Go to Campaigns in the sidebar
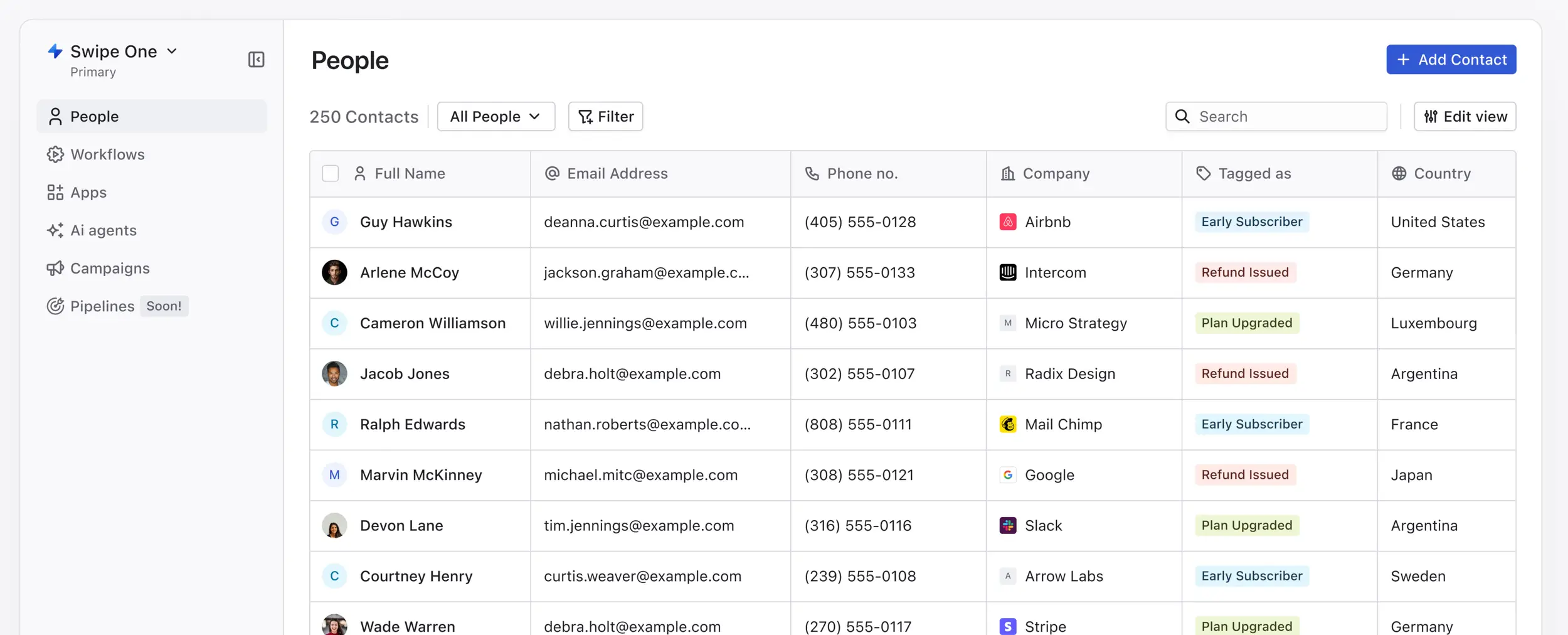Viewport: 1568px width, 635px height. pyautogui.click(x=110, y=269)
